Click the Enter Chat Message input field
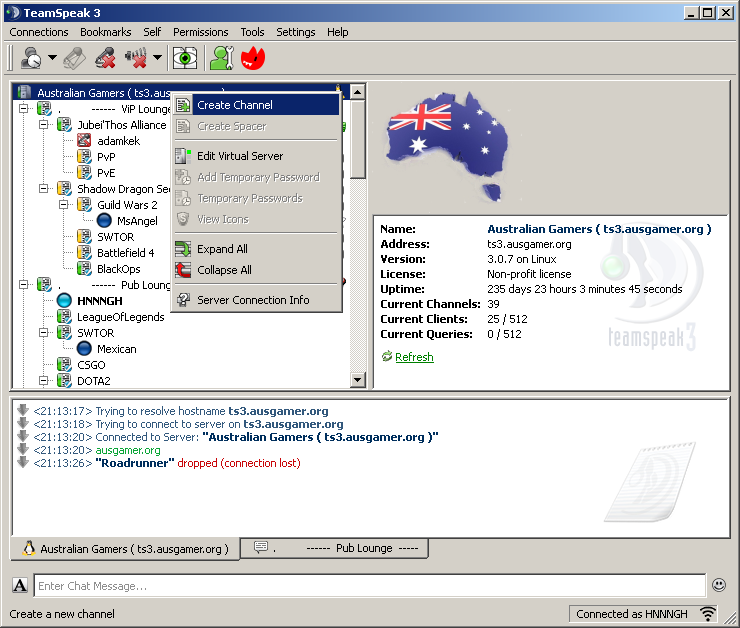The height and width of the screenshot is (628, 740). point(370,586)
